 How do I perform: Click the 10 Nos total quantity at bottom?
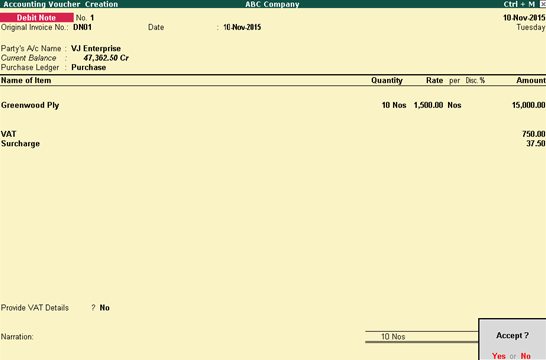tap(393, 337)
